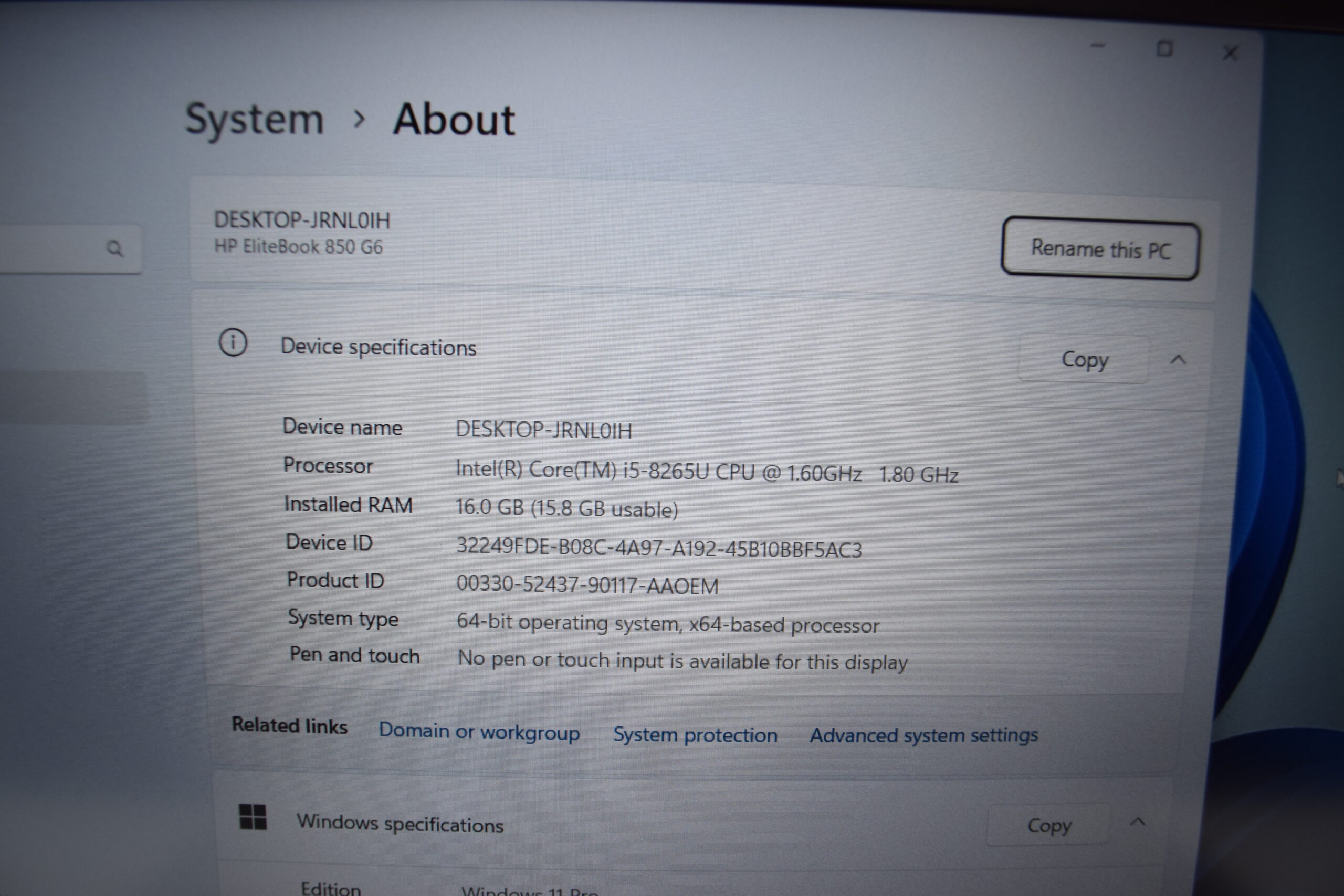Copy the Windows specifications
The height and width of the screenshot is (896, 1344).
point(1048,825)
